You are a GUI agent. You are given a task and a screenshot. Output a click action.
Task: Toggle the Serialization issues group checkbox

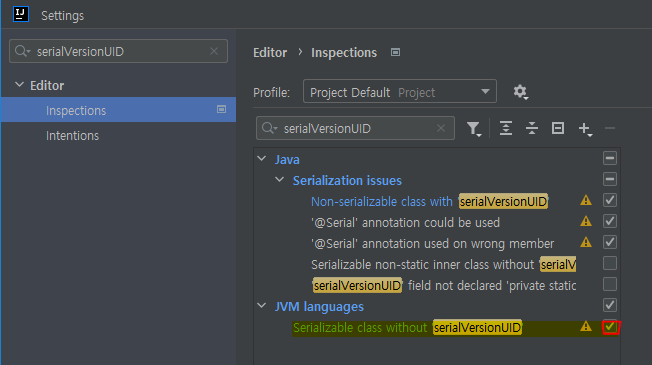610,179
